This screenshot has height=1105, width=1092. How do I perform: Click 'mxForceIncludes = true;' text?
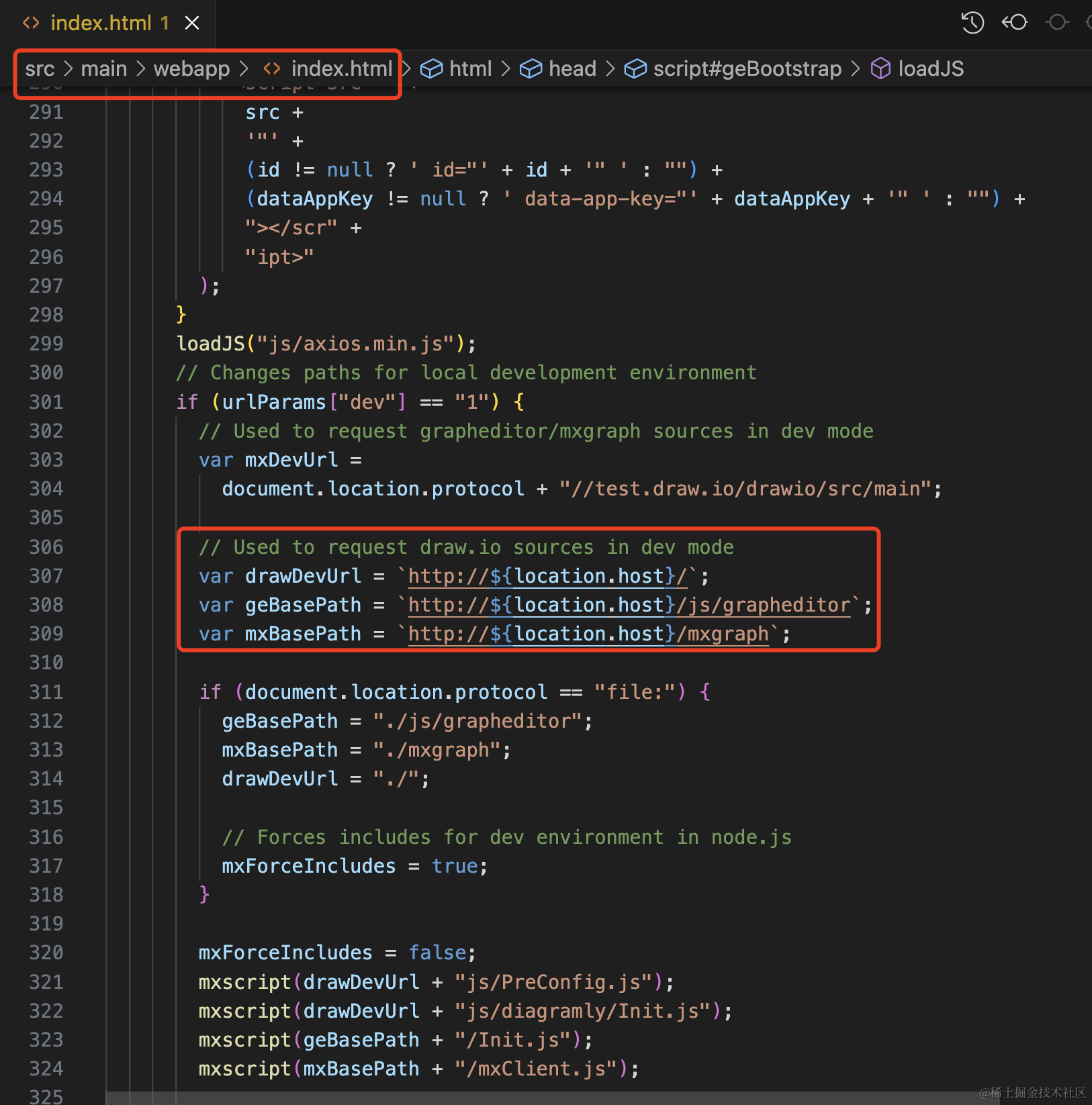click(x=355, y=866)
